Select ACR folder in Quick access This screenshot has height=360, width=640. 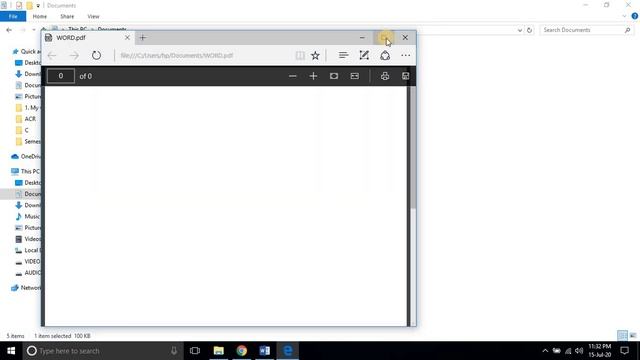[x=27, y=119]
